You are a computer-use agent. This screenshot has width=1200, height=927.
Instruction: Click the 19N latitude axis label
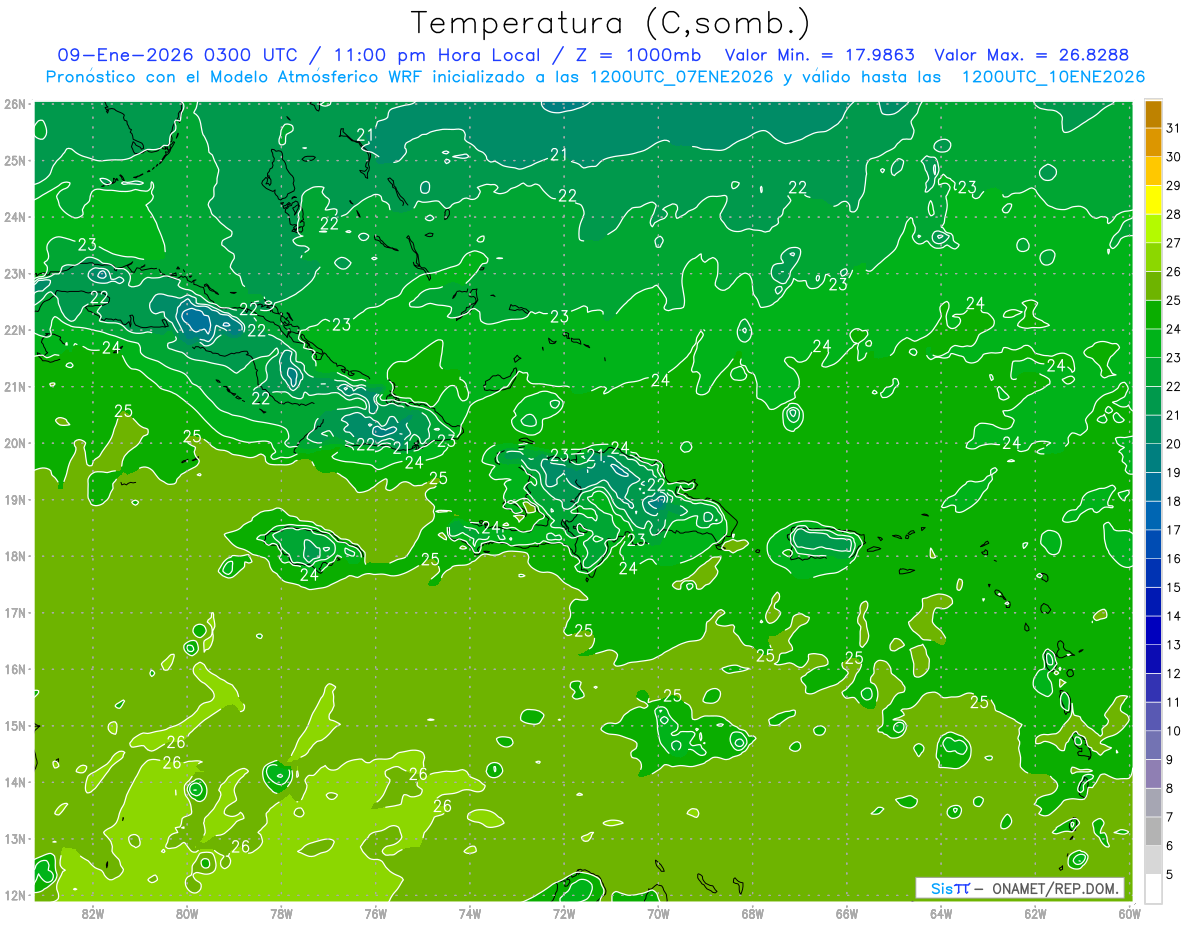coord(15,499)
